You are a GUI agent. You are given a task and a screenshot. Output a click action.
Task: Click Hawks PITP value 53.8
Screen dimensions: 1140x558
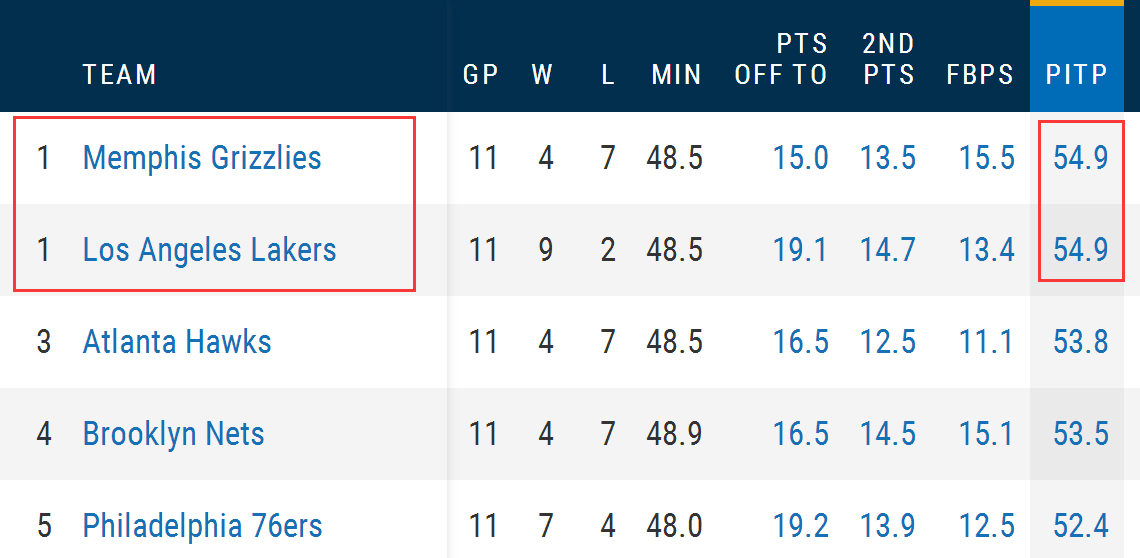point(1080,341)
